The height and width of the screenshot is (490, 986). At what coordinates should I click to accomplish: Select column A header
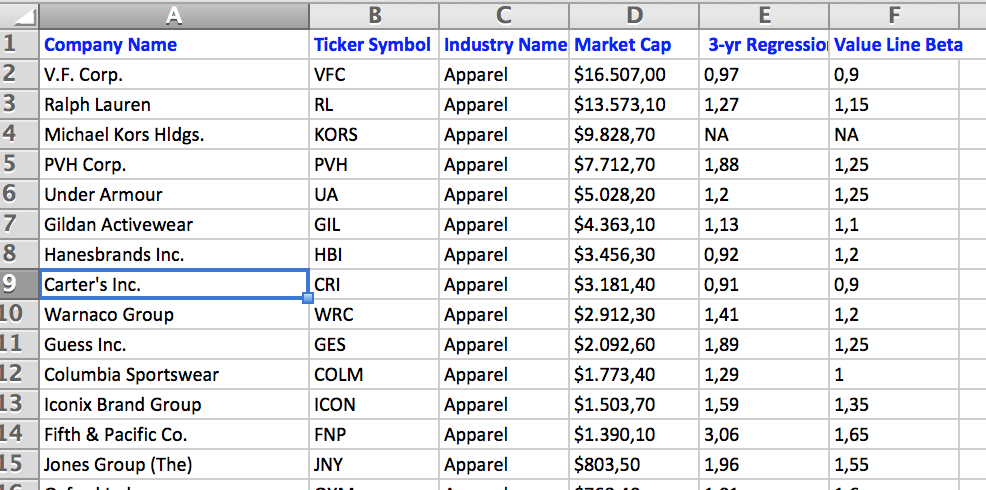174,15
